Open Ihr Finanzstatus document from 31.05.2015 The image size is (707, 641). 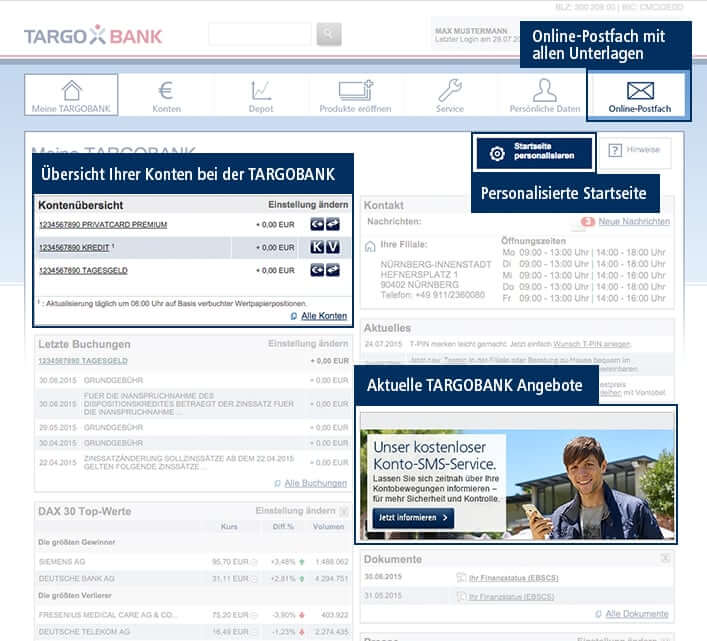pyautogui.click(x=511, y=596)
